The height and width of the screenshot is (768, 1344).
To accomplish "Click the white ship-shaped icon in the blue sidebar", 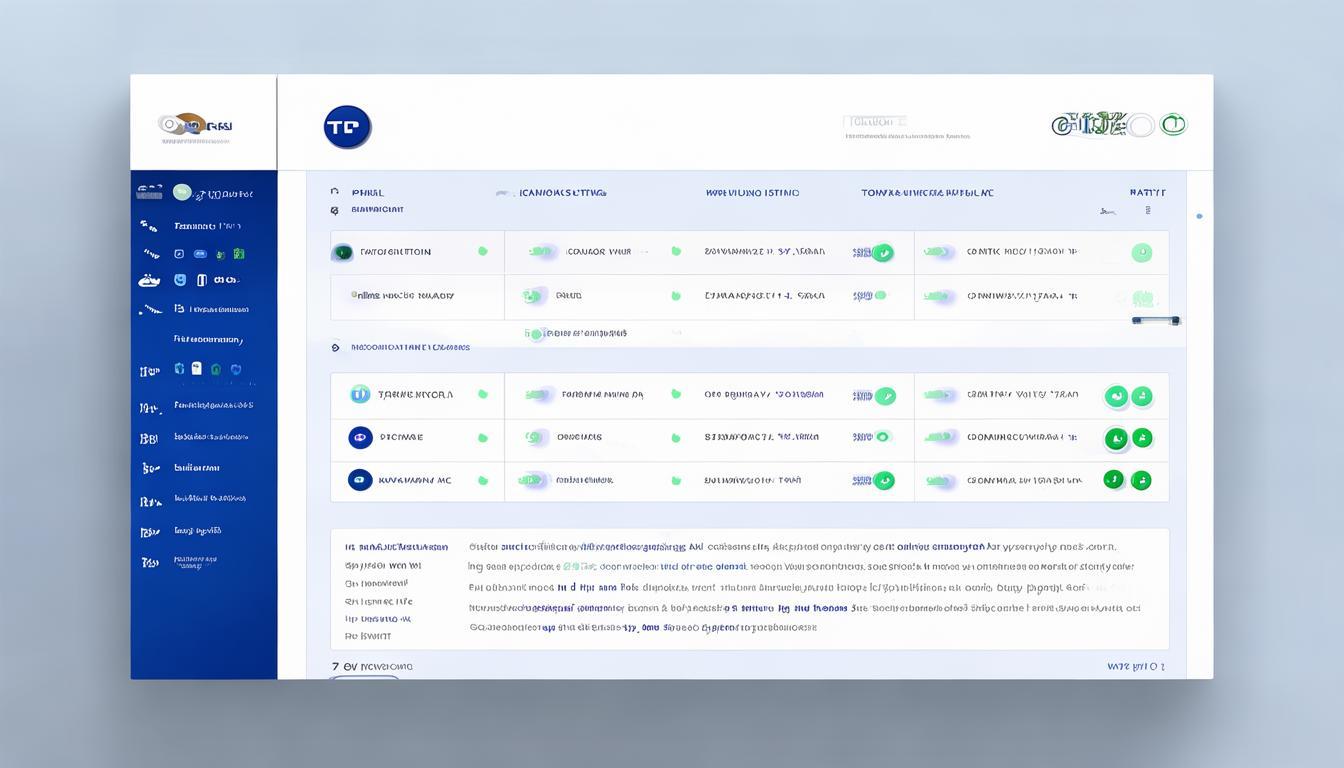I will tap(149, 281).
